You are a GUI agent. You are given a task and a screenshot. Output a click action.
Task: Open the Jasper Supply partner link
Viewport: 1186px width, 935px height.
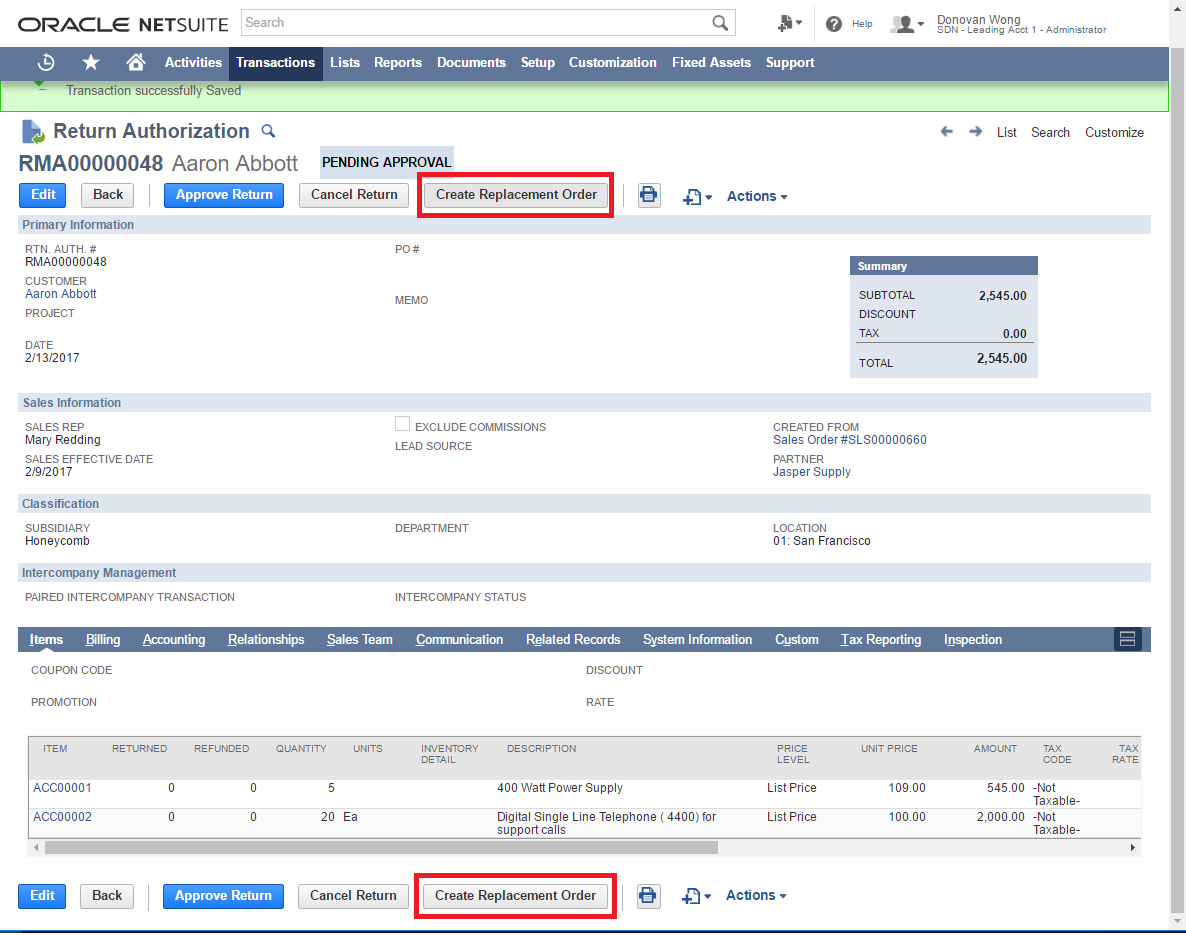point(812,471)
